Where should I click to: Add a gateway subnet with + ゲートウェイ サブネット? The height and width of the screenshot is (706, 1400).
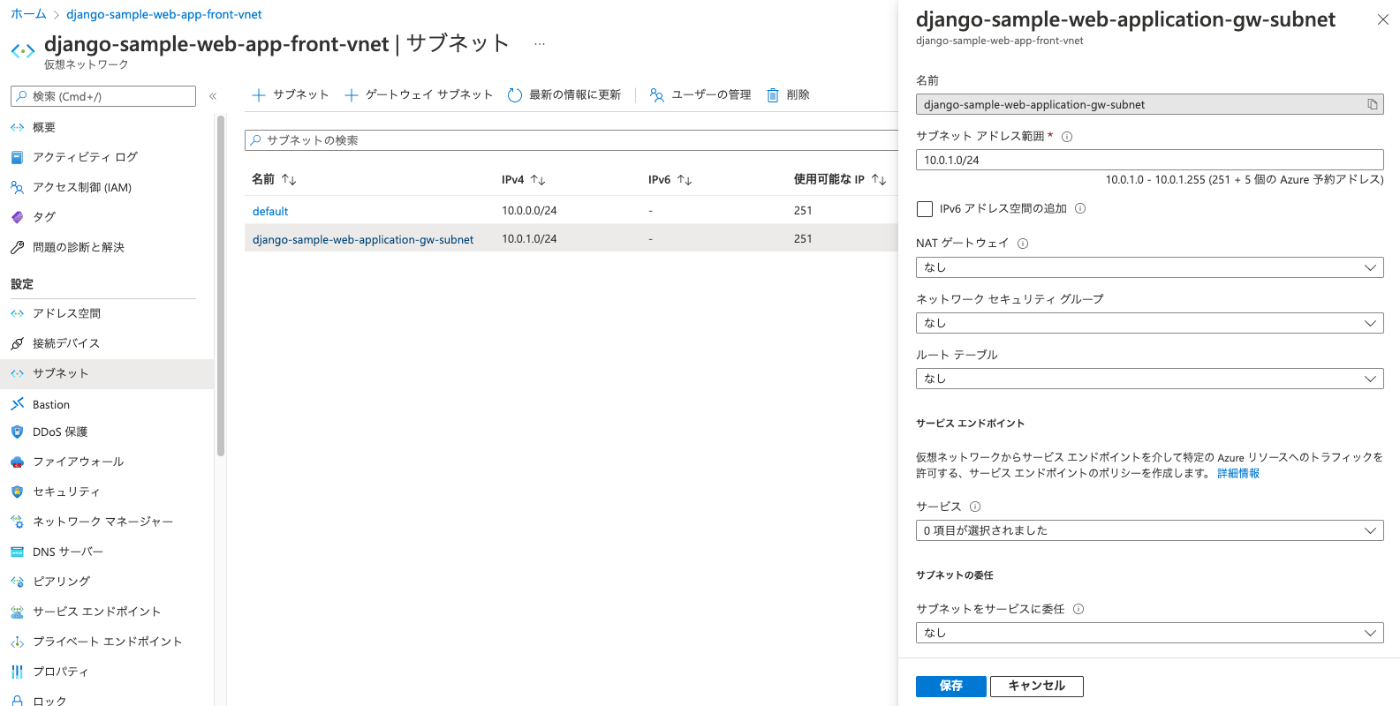(x=419, y=95)
